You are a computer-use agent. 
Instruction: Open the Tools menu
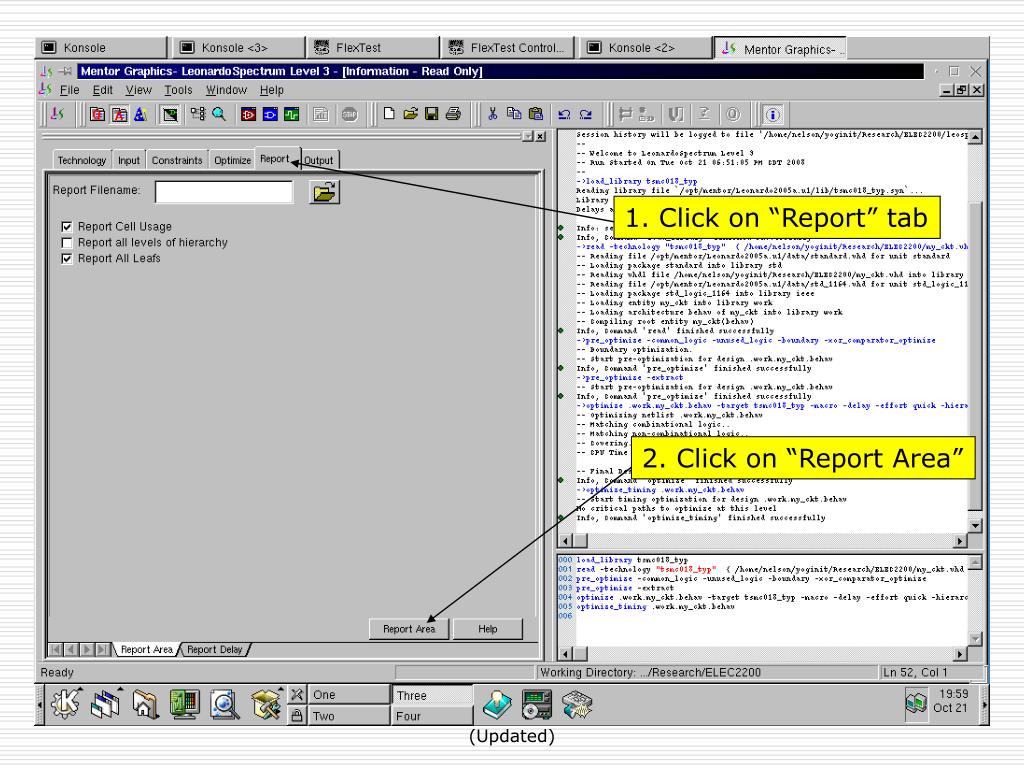pyautogui.click(x=178, y=90)
